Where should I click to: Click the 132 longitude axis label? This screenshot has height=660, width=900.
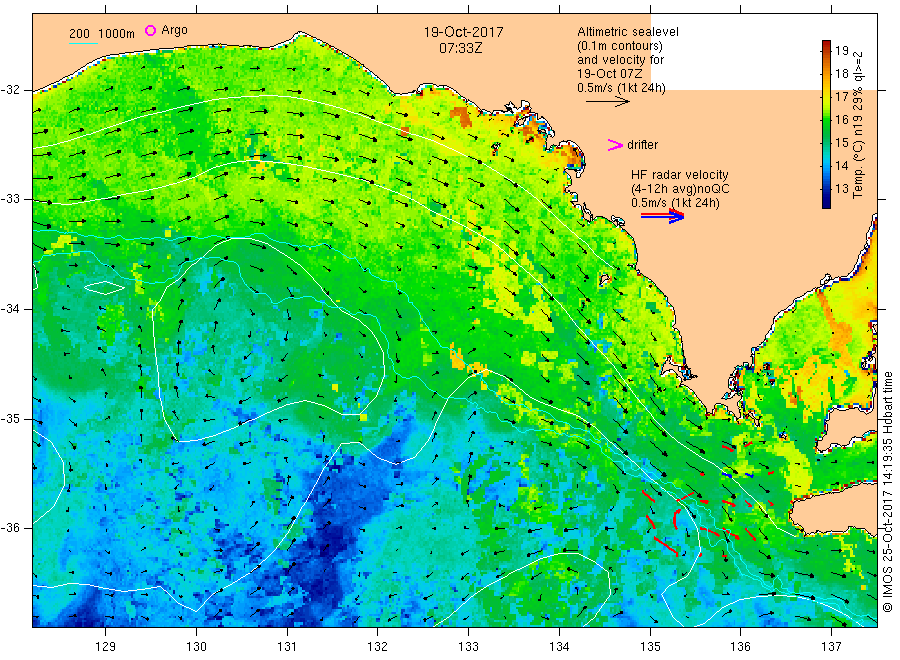tap(378, 647)
